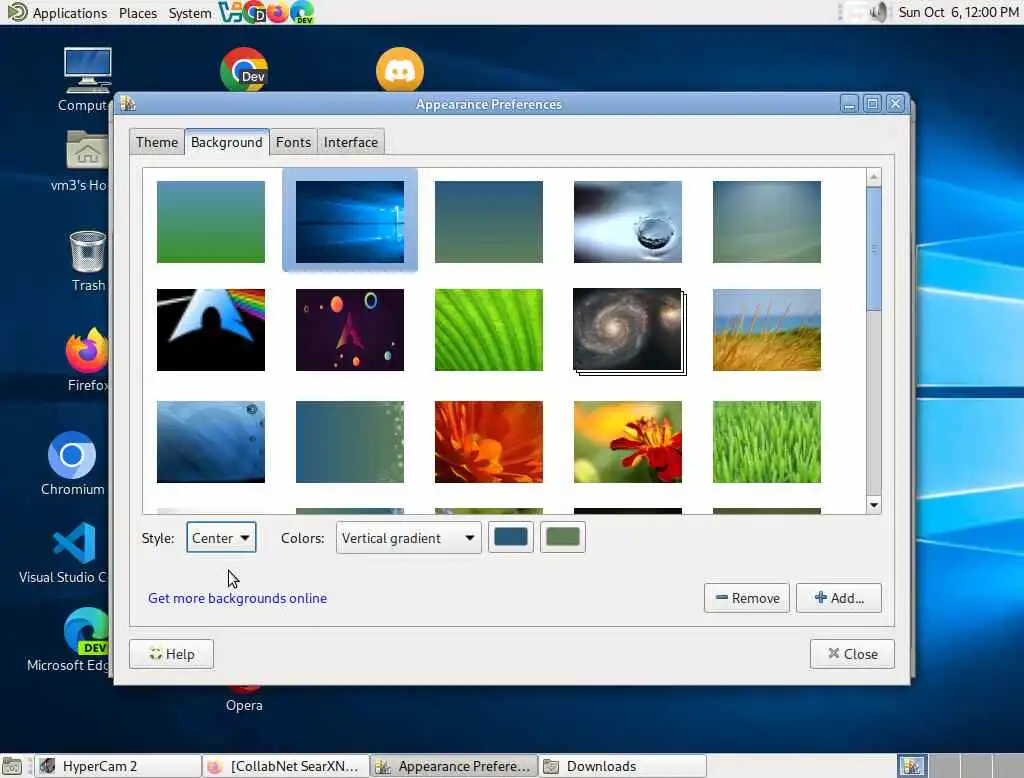Click the show desktop icon in bottom panel

[12, 766]
